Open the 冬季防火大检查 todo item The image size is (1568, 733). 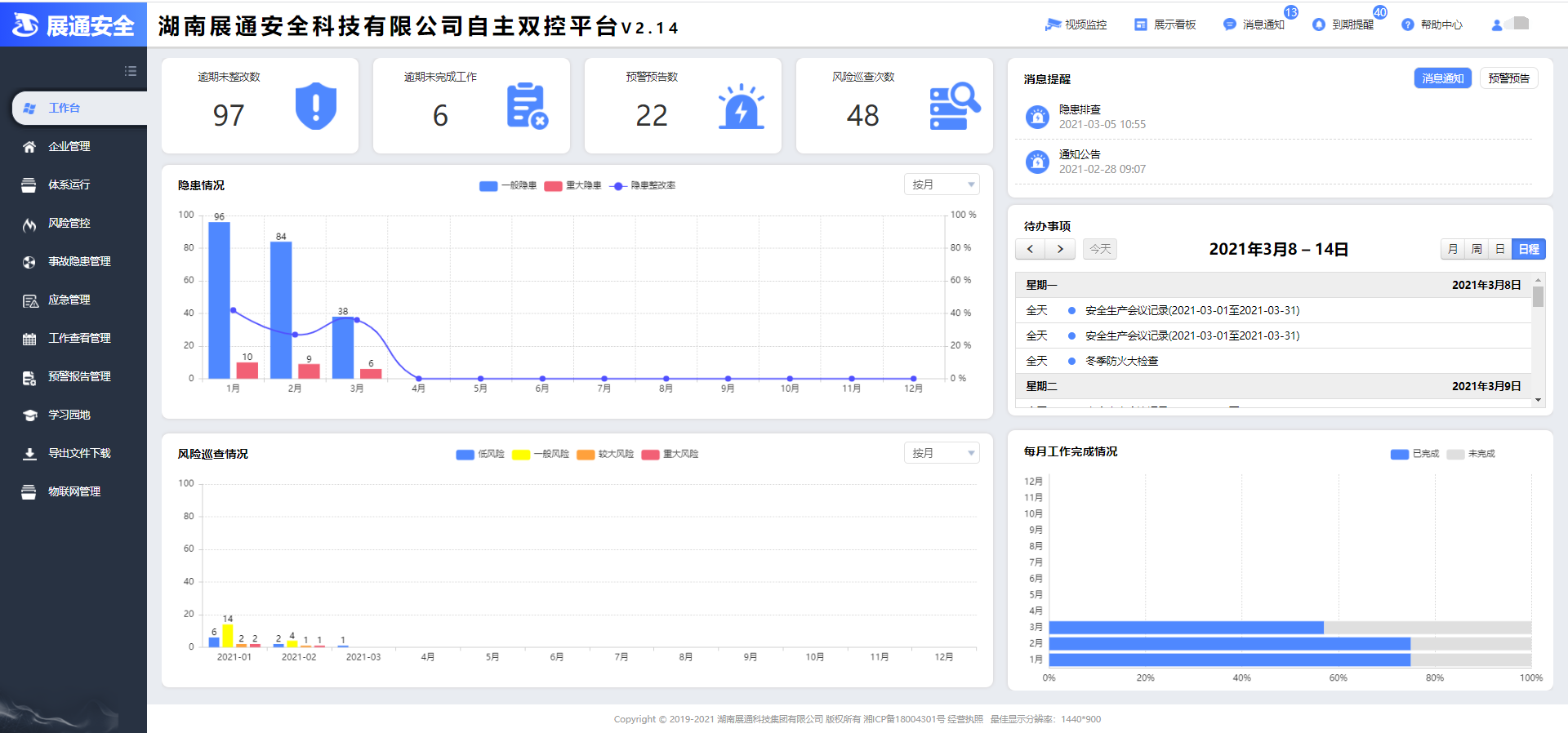pos(1121,361)
